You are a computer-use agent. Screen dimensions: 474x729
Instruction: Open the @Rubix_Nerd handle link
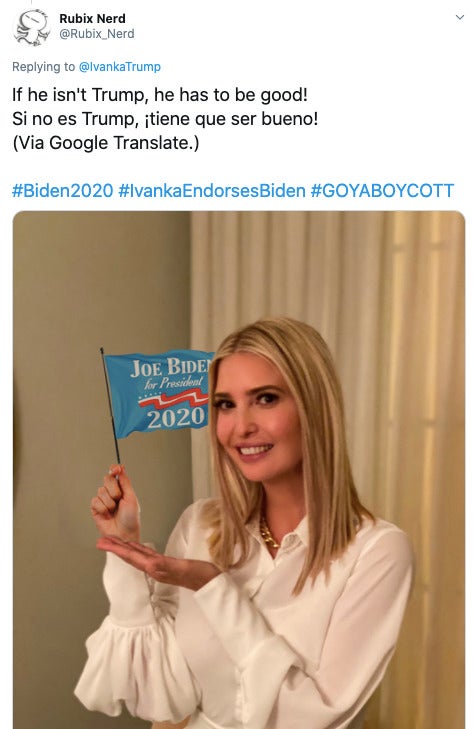[97, 34]
